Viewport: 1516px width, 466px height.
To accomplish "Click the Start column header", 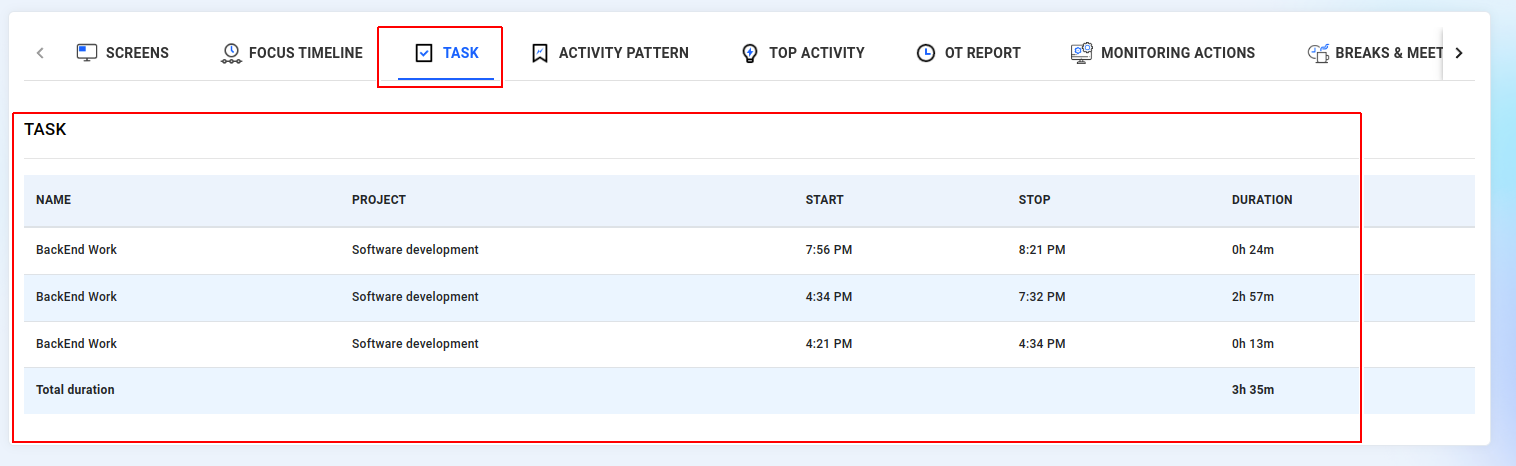I will [824, 200].
